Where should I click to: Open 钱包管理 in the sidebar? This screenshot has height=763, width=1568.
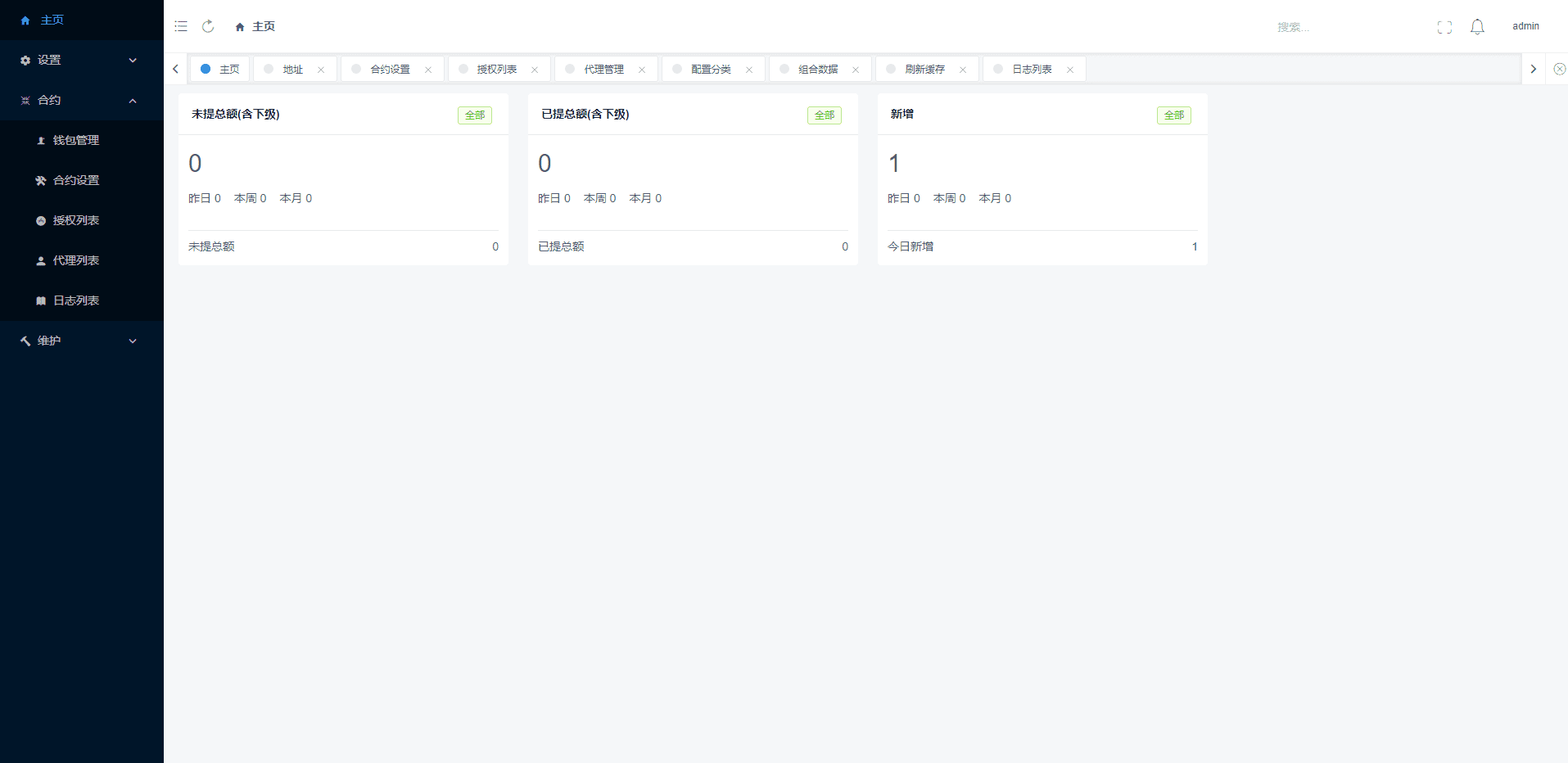point(75,140)
